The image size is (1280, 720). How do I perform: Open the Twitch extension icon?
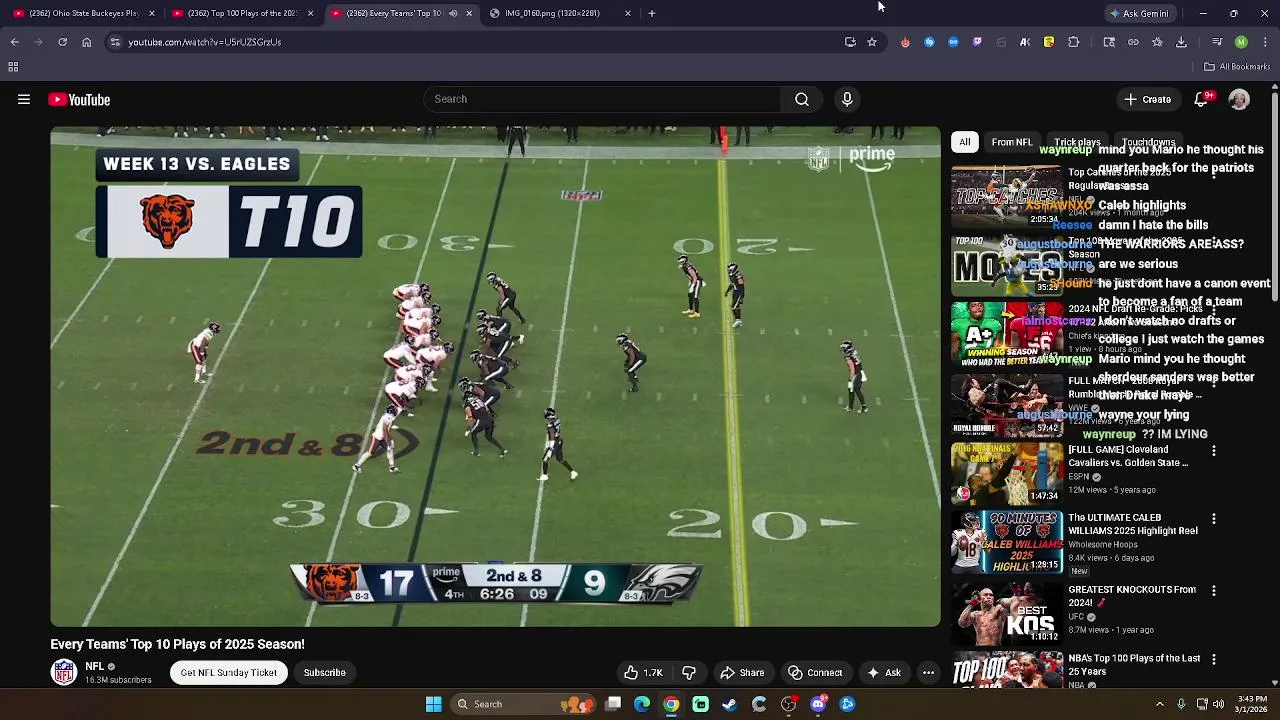click(x=977, y=42)
